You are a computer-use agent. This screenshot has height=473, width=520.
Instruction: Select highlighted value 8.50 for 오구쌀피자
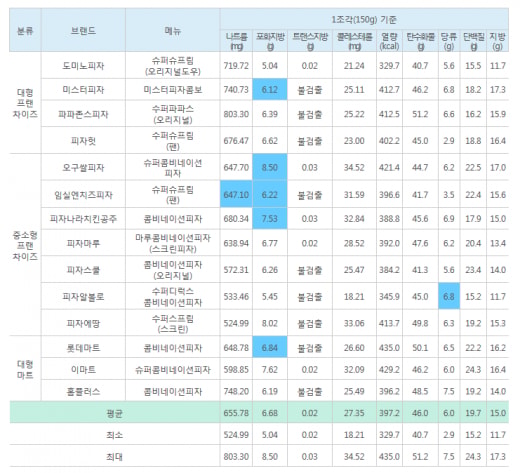pyautogui.click(x=270, y=167)
